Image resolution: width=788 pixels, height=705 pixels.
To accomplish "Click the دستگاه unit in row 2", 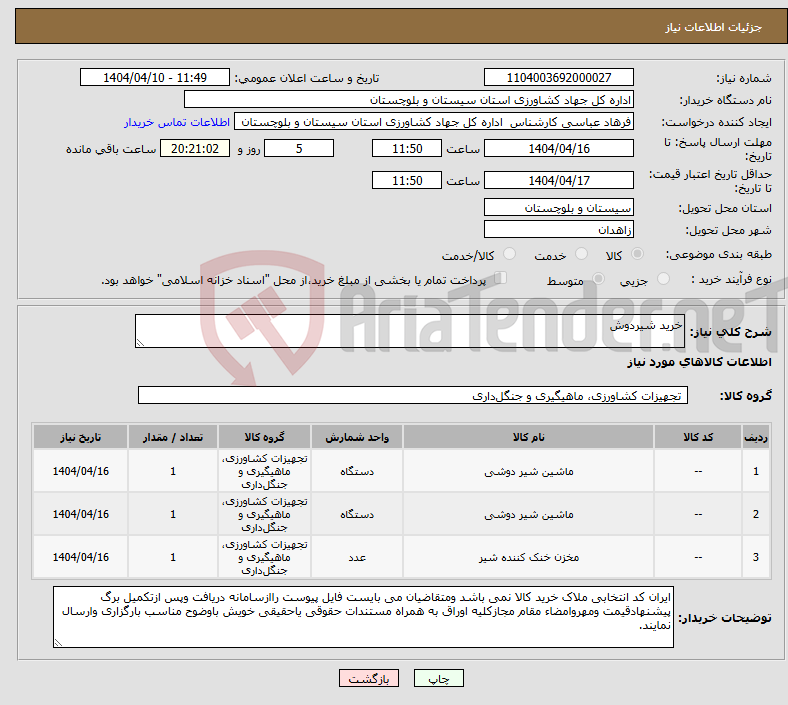I will click(x=357, y=515).
